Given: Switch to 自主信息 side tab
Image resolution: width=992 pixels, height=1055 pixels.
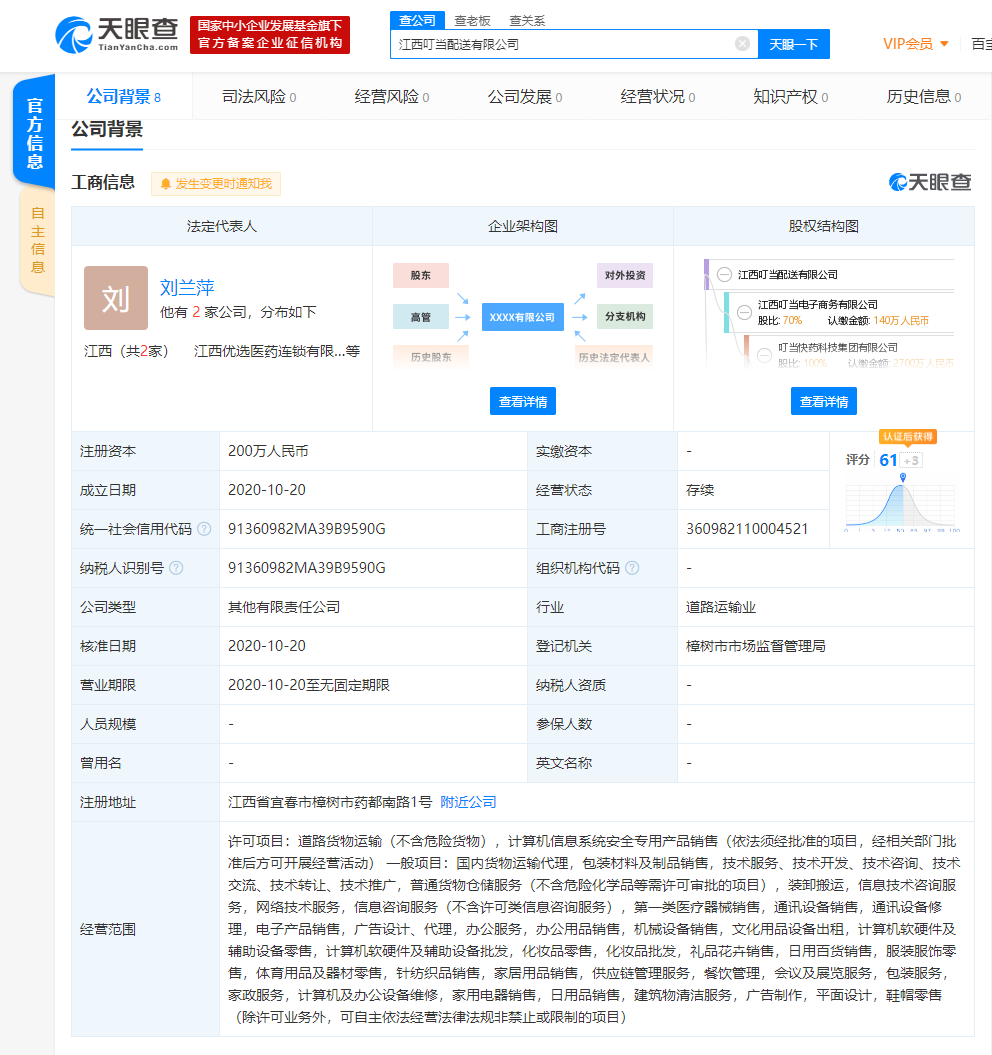Looking at the screenshot, I should (x=38, y=240).
